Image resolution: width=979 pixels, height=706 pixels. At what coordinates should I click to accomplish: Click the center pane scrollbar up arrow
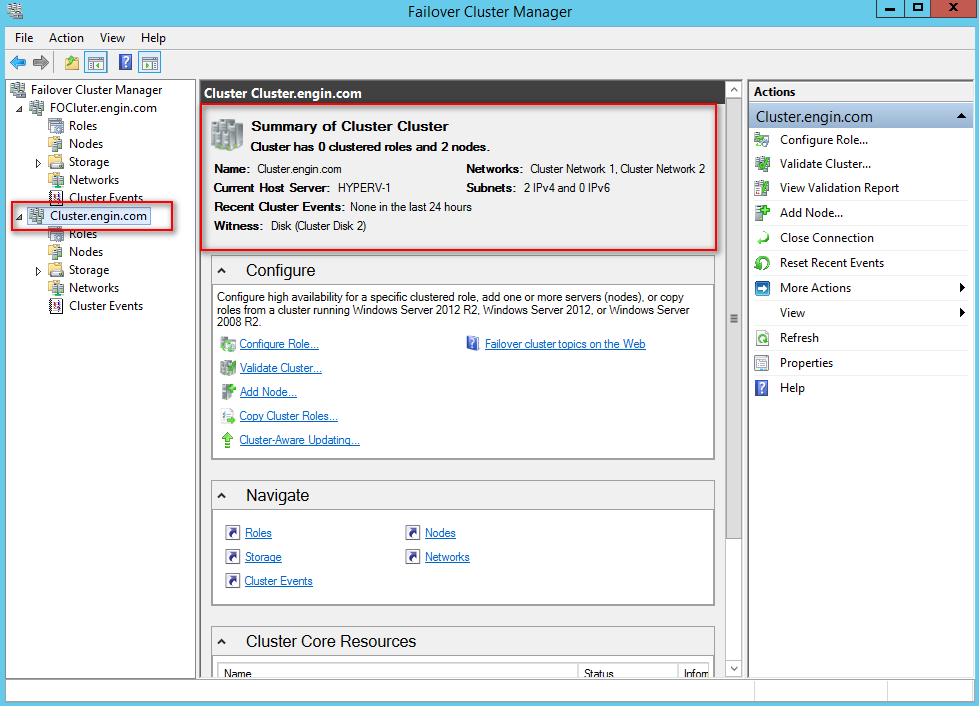click(734, 91)
